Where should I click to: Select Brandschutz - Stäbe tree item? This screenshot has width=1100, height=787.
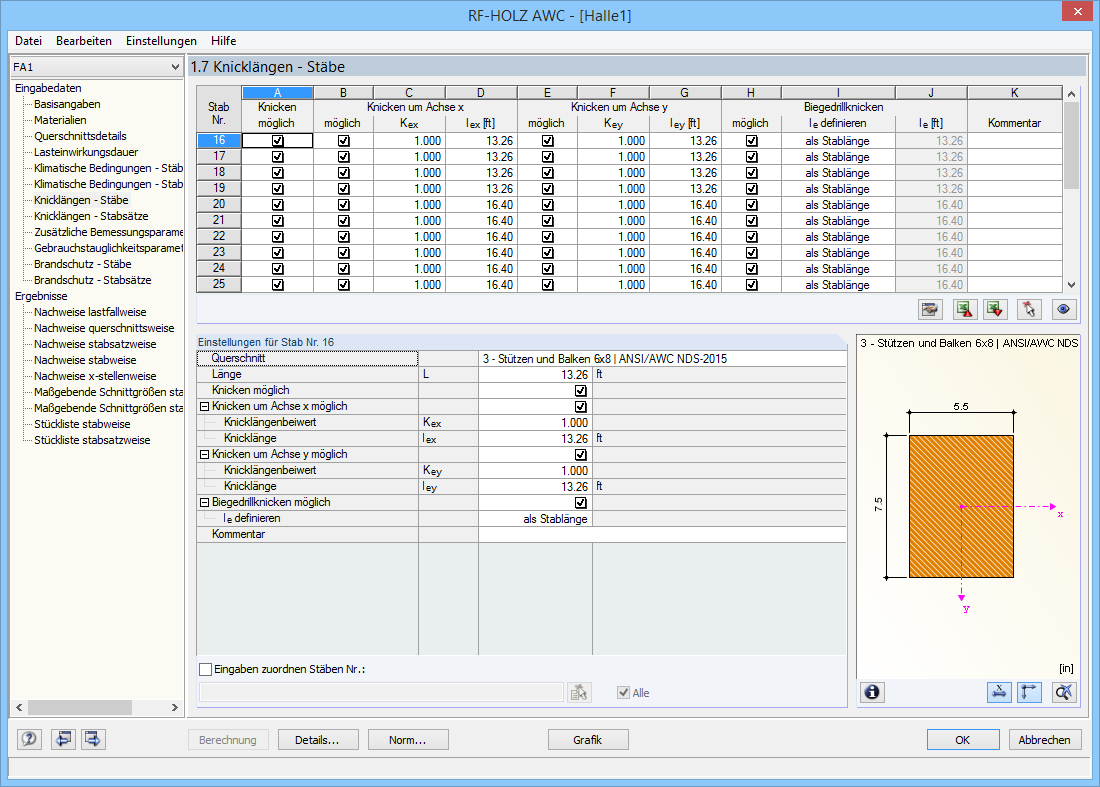point(83,264)
